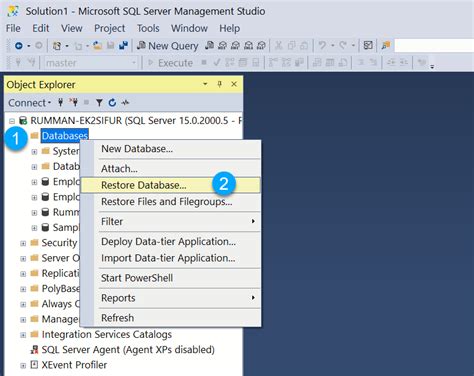Click the New Query button
This screenshot has width=474, height=376.
click(x=168, y=46)
